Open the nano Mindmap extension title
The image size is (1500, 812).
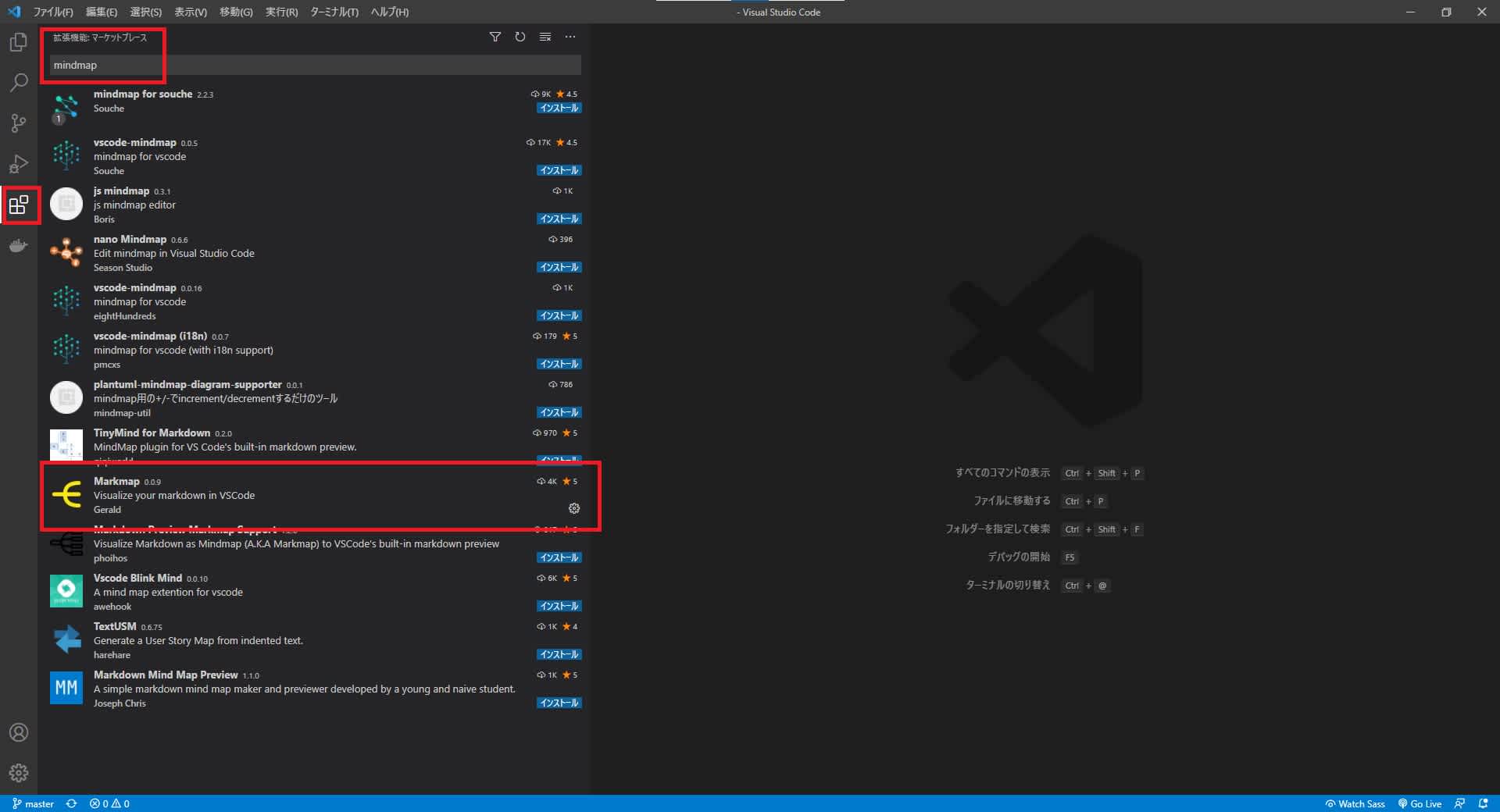click(130, 239)
